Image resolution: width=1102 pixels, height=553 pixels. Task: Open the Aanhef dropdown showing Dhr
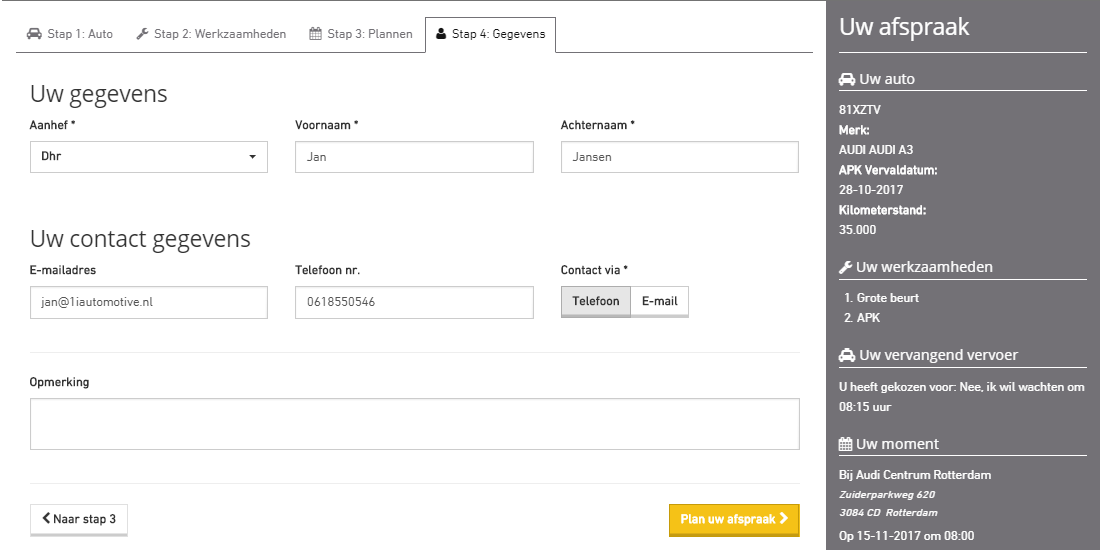[x=148, y=157]
